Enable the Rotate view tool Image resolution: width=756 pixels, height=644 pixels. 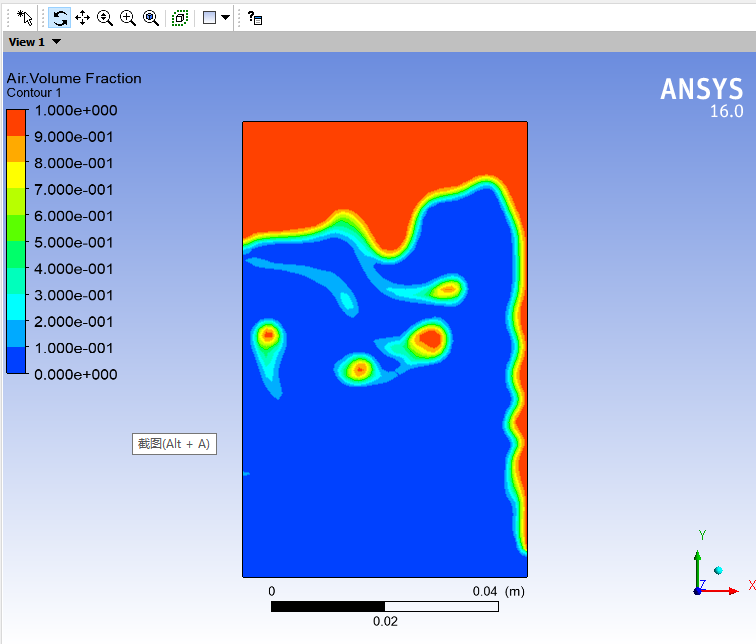(60, 18)
